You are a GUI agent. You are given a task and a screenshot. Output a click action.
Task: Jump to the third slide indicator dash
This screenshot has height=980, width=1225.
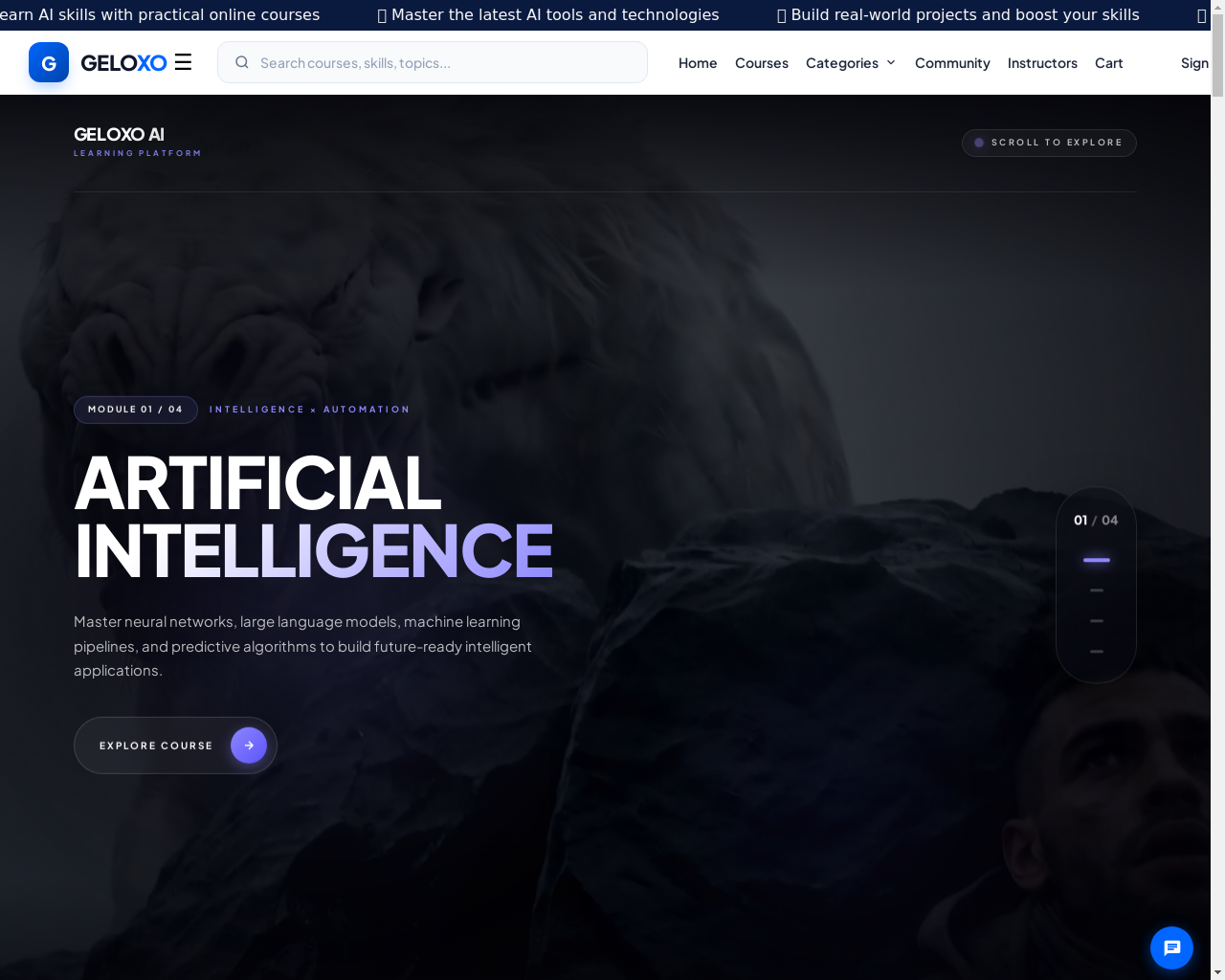tap(1097, 621)
